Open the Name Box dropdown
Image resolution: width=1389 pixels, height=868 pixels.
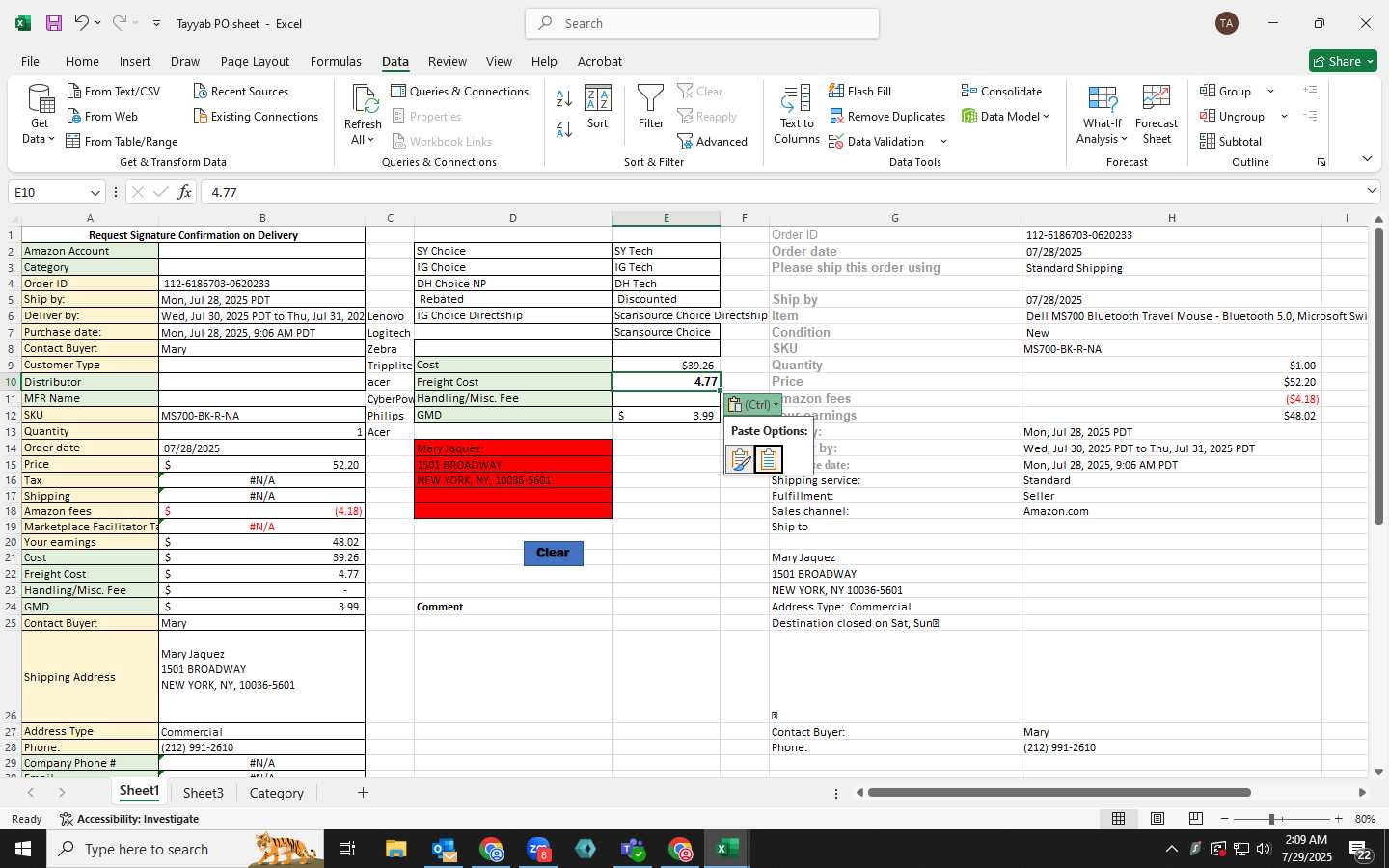tap(95, 193)
